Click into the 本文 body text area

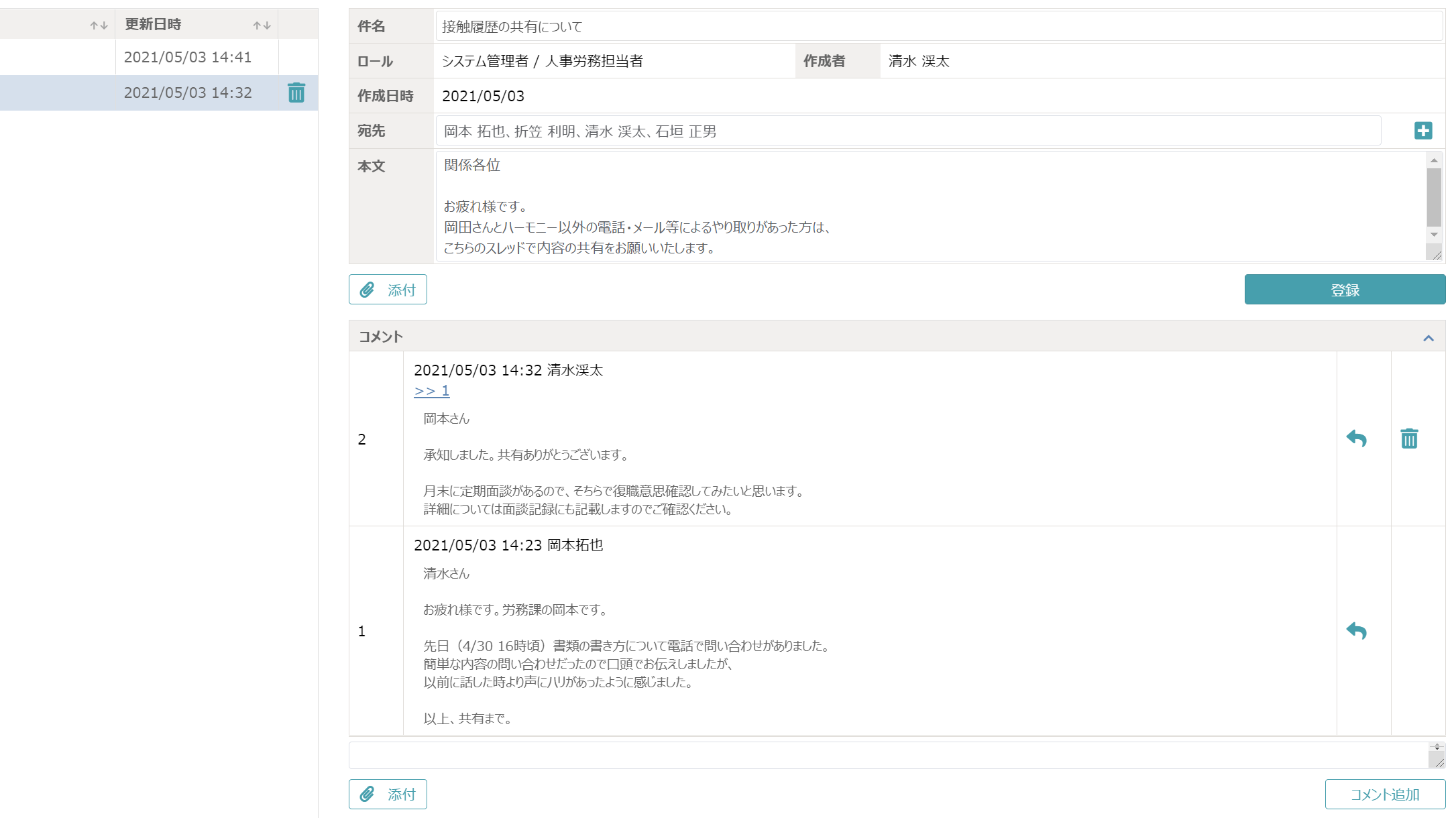(931, 206)
